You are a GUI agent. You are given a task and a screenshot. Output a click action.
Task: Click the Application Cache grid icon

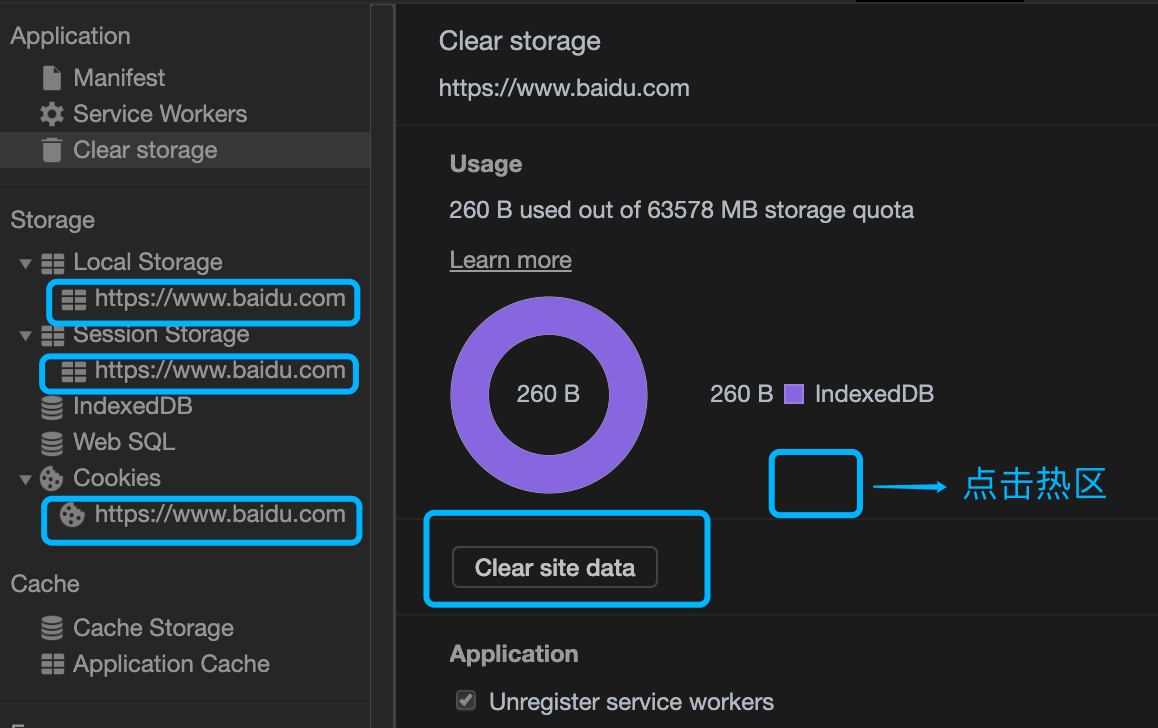point(51,664)
